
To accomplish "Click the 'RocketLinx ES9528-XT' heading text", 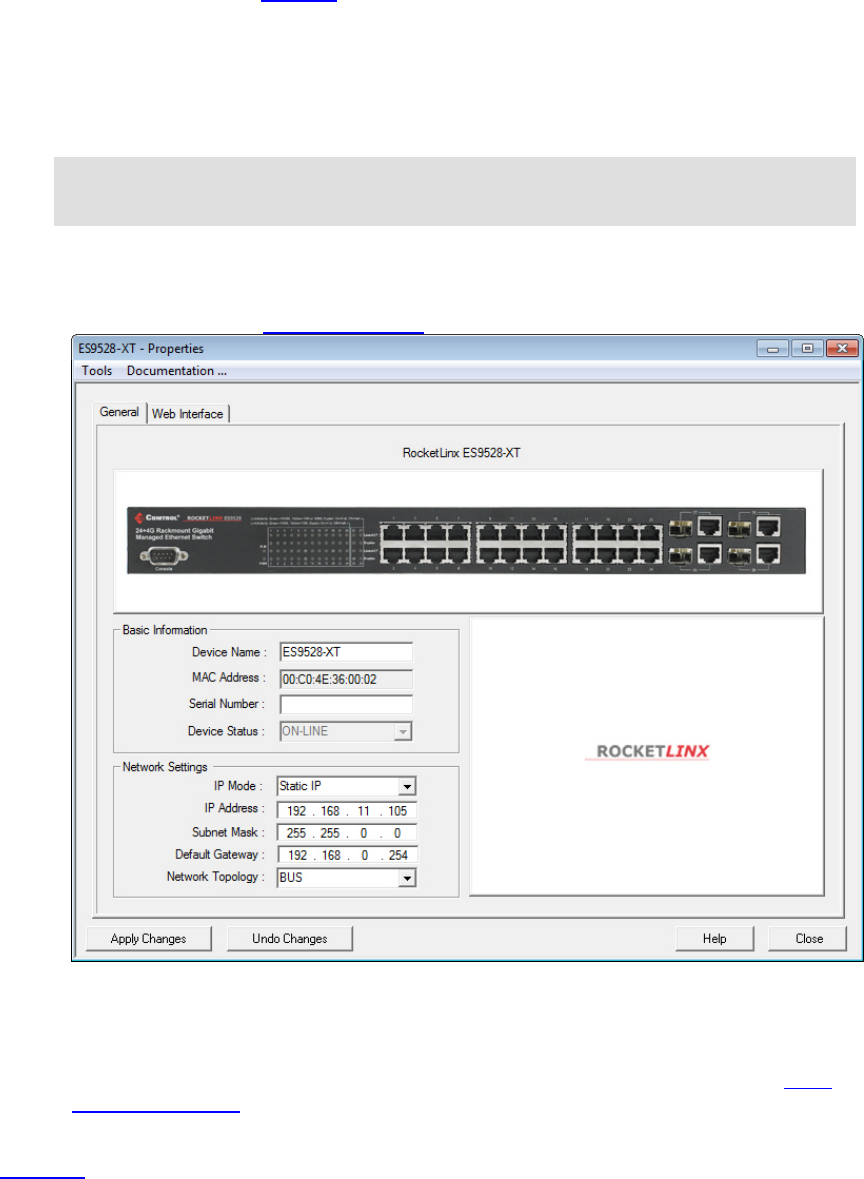I will coord(461,453).
